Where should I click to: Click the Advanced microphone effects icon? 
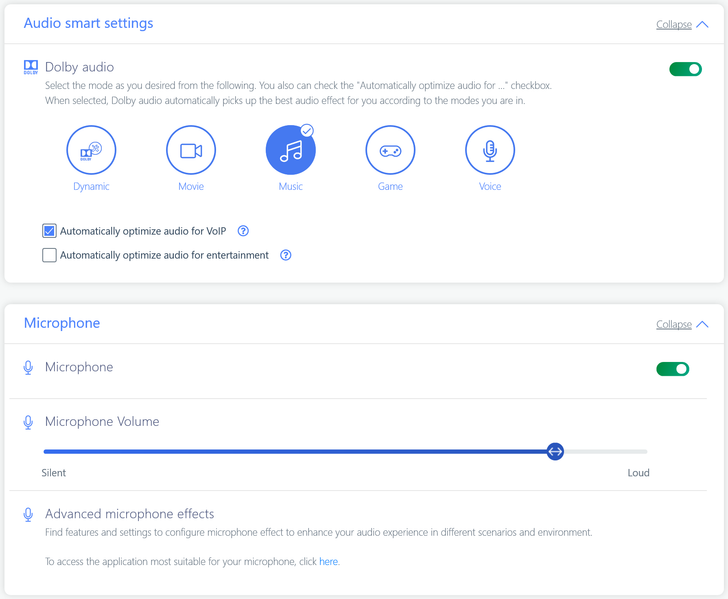point(29,514)
